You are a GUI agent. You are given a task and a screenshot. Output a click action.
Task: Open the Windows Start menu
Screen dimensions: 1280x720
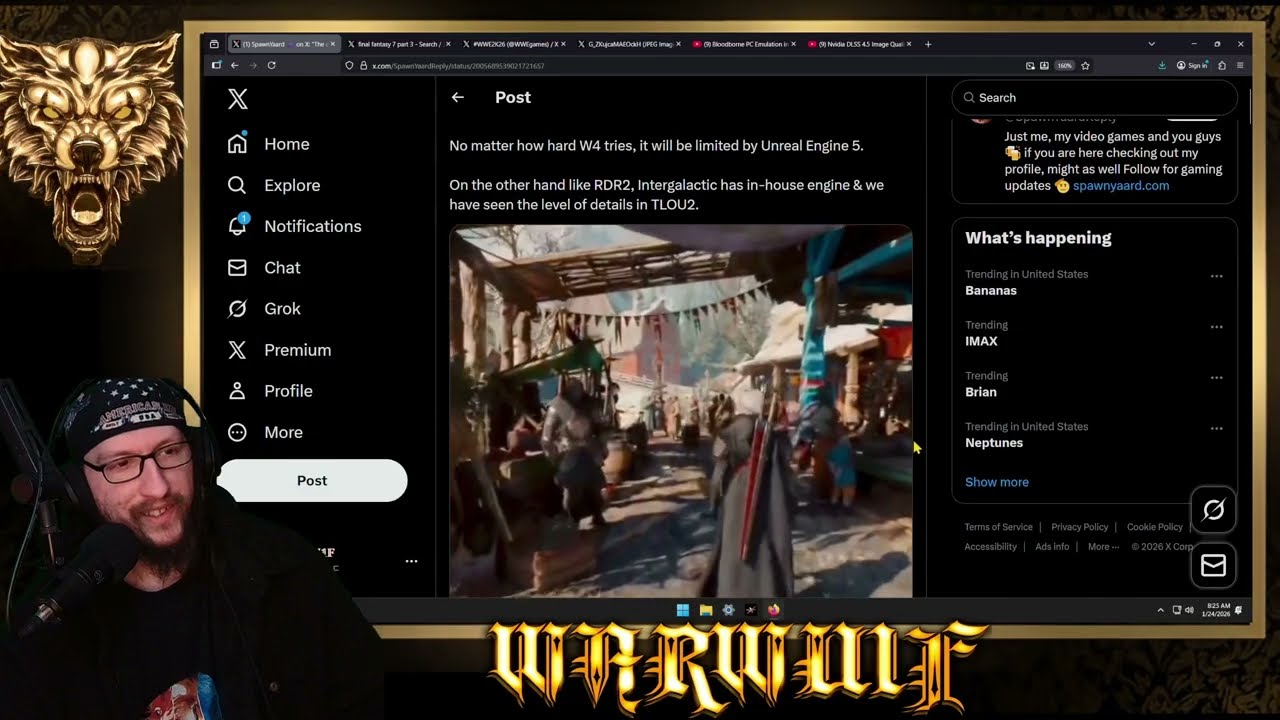coord(682,610)
